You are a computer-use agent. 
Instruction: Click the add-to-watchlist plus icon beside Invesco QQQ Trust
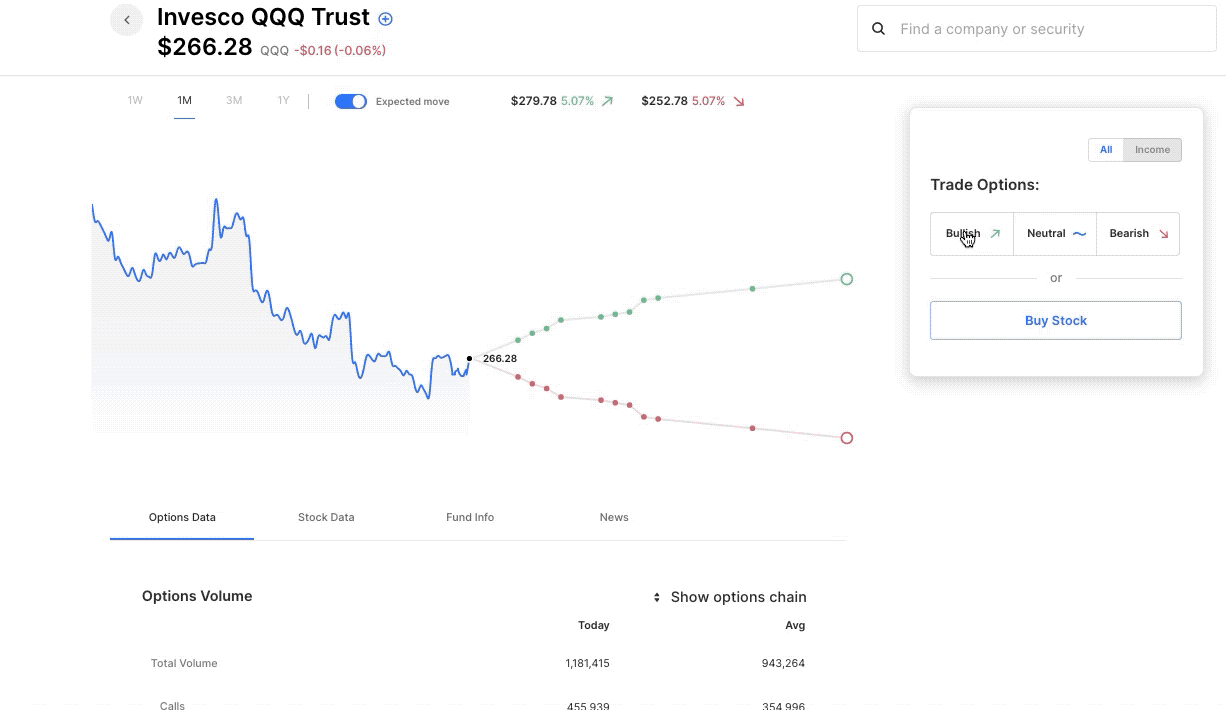[385, 18]
